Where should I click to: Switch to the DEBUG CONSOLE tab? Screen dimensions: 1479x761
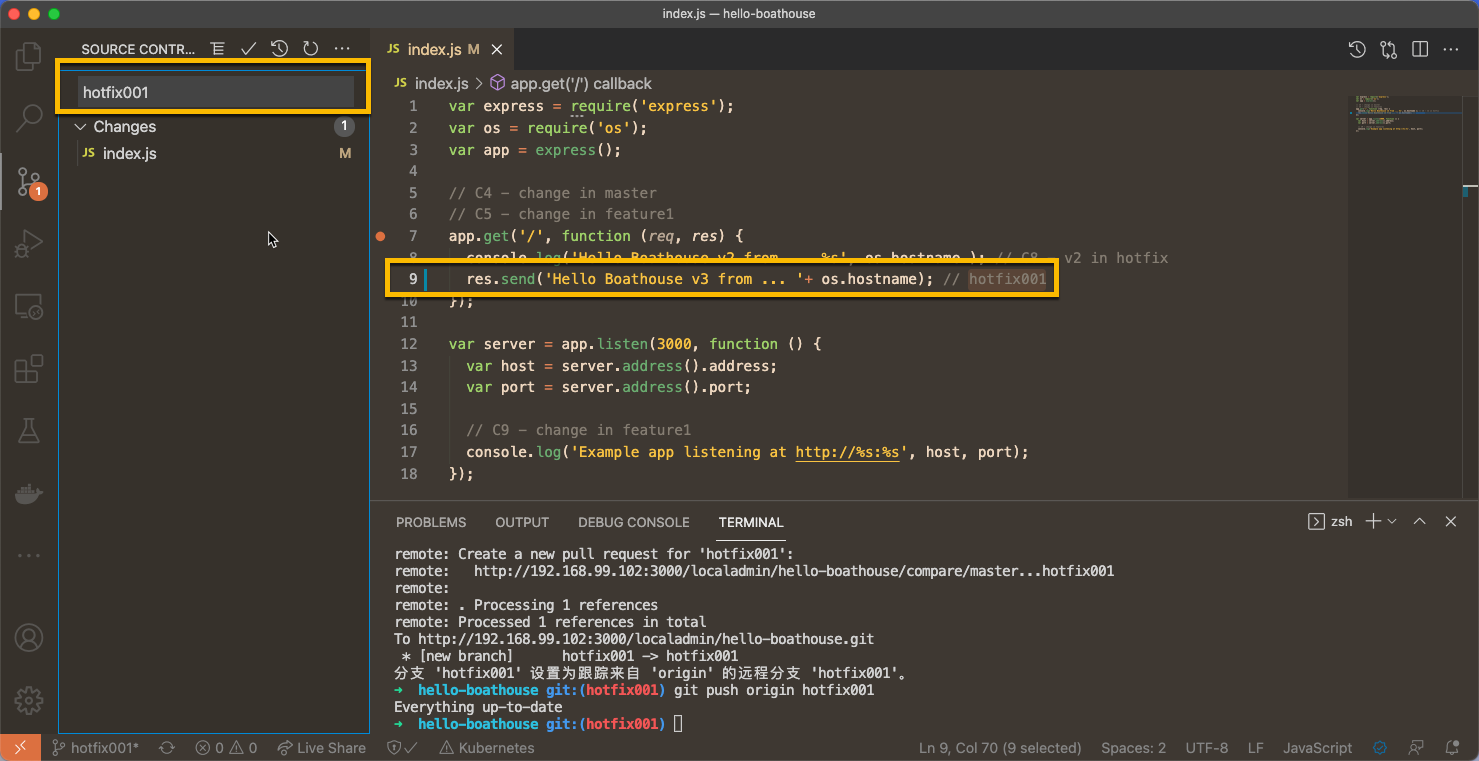tap(634, 522)
